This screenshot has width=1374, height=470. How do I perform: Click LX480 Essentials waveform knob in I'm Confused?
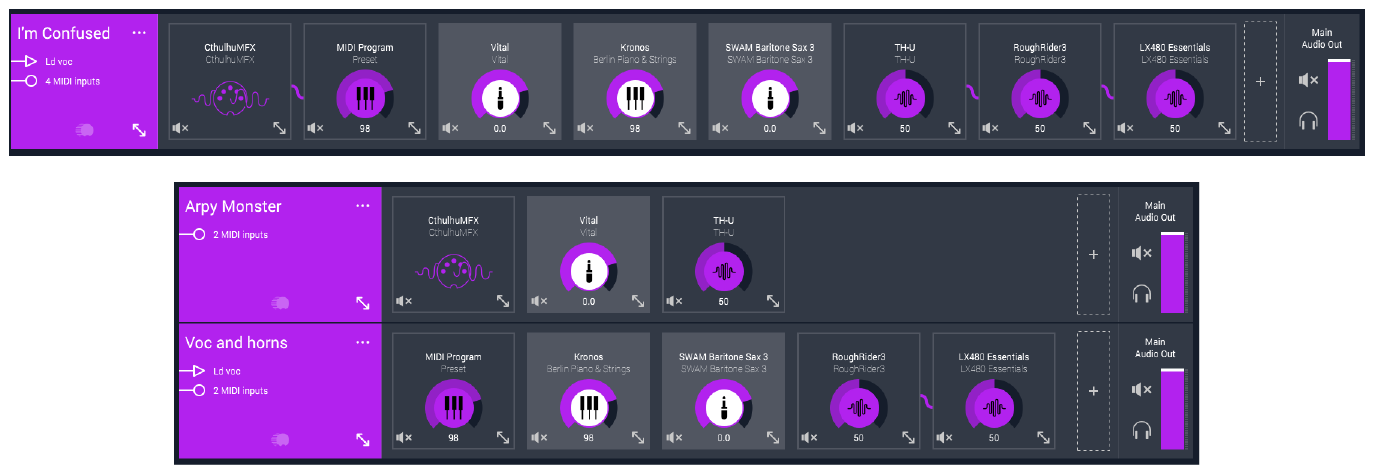[1174, 98]
